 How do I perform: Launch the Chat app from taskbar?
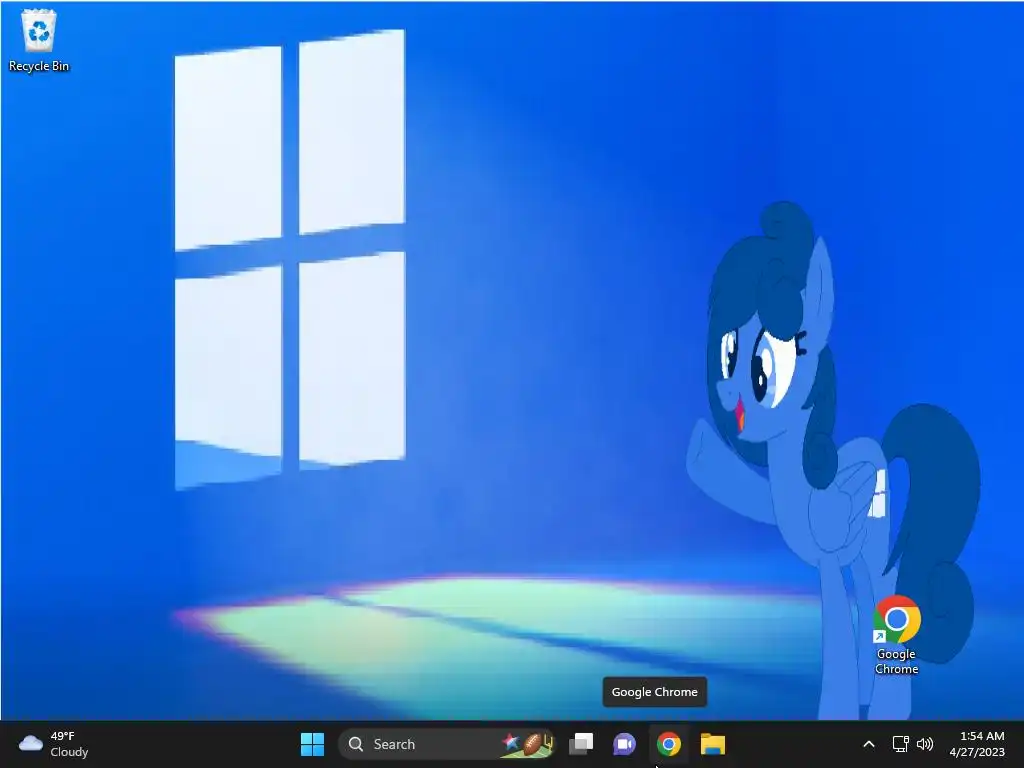[x=624, y=744]
